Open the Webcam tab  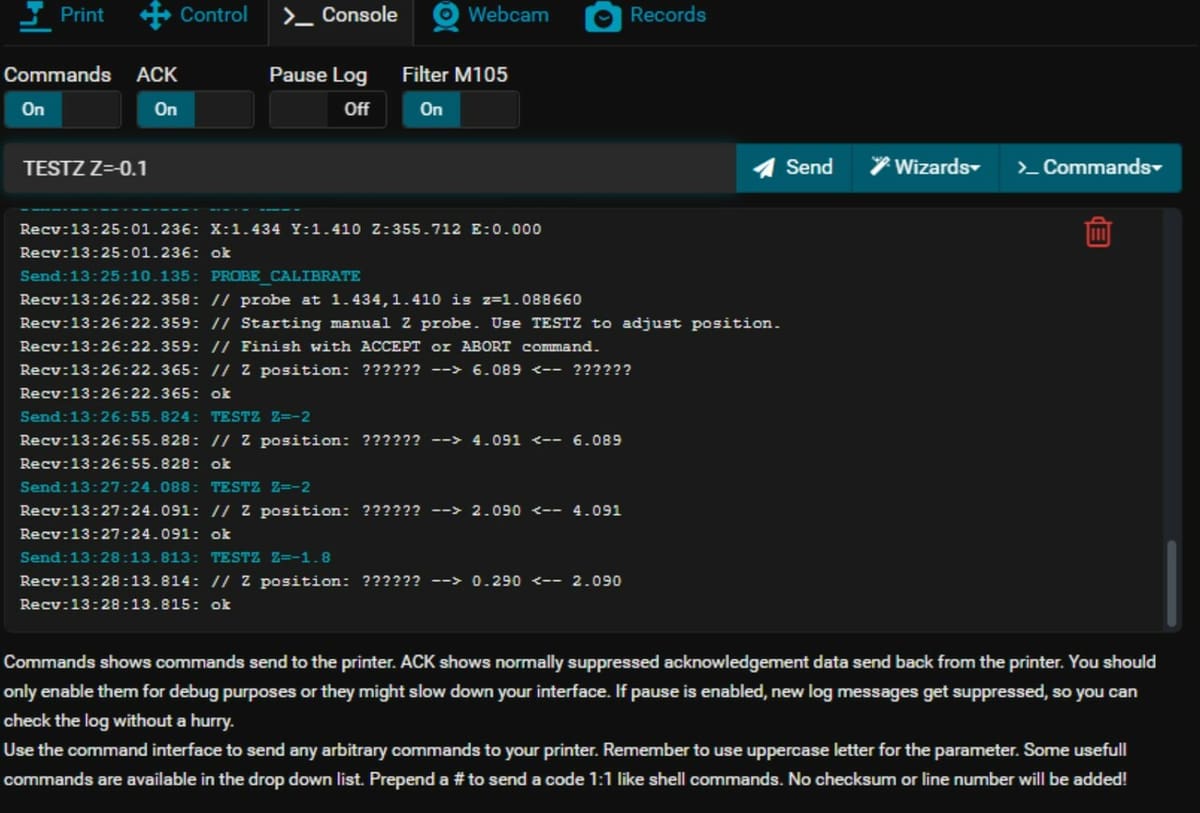click(490, 17)
